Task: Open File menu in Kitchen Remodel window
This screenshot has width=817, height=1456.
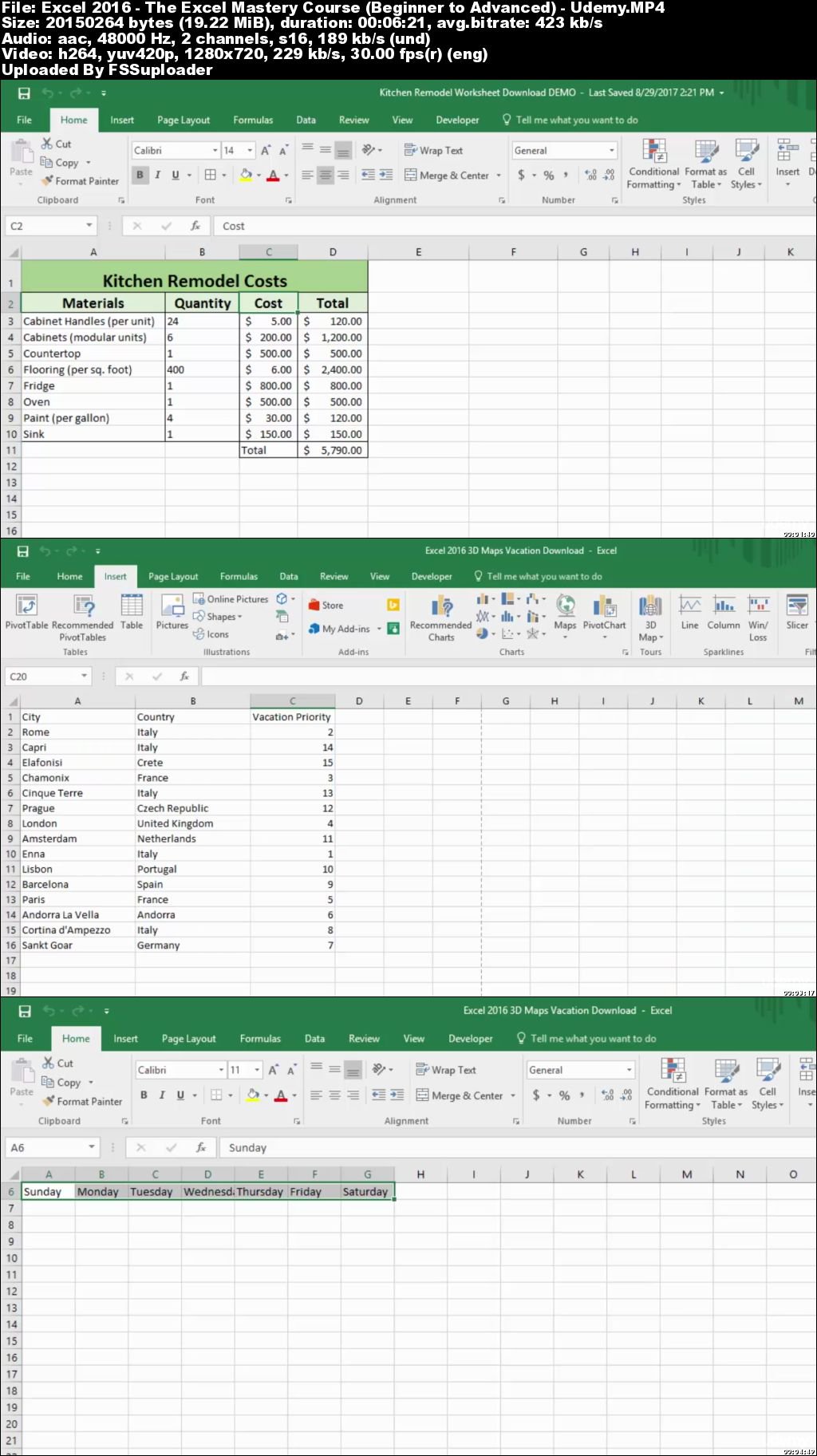Action: coord(25,120)
